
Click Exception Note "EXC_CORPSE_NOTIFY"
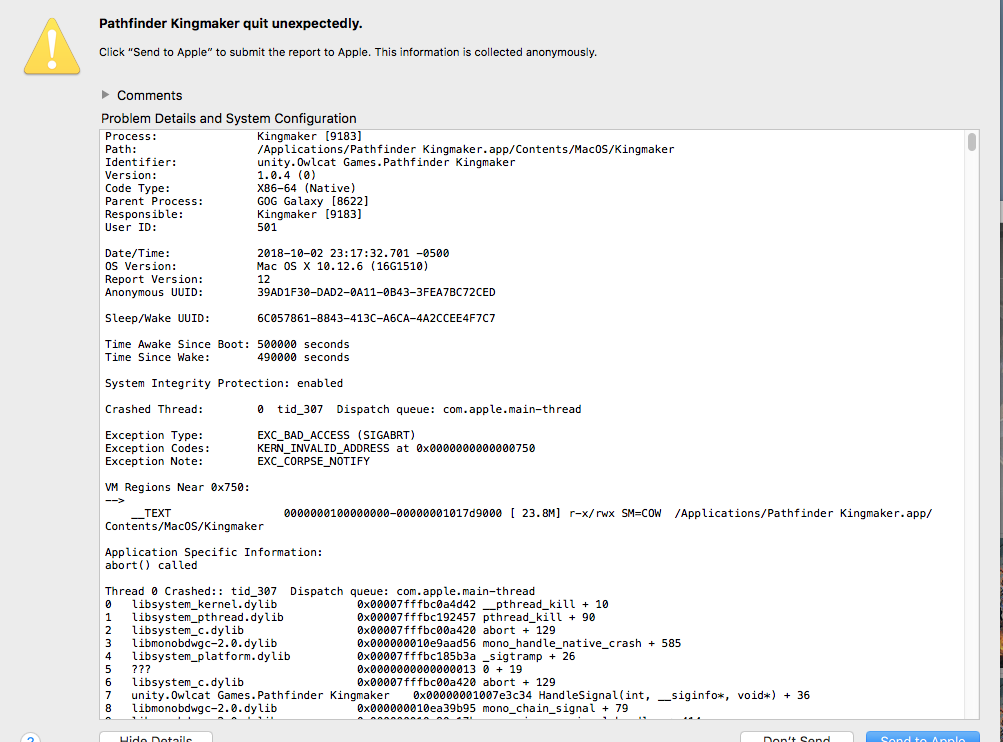(x=313, y=461)
